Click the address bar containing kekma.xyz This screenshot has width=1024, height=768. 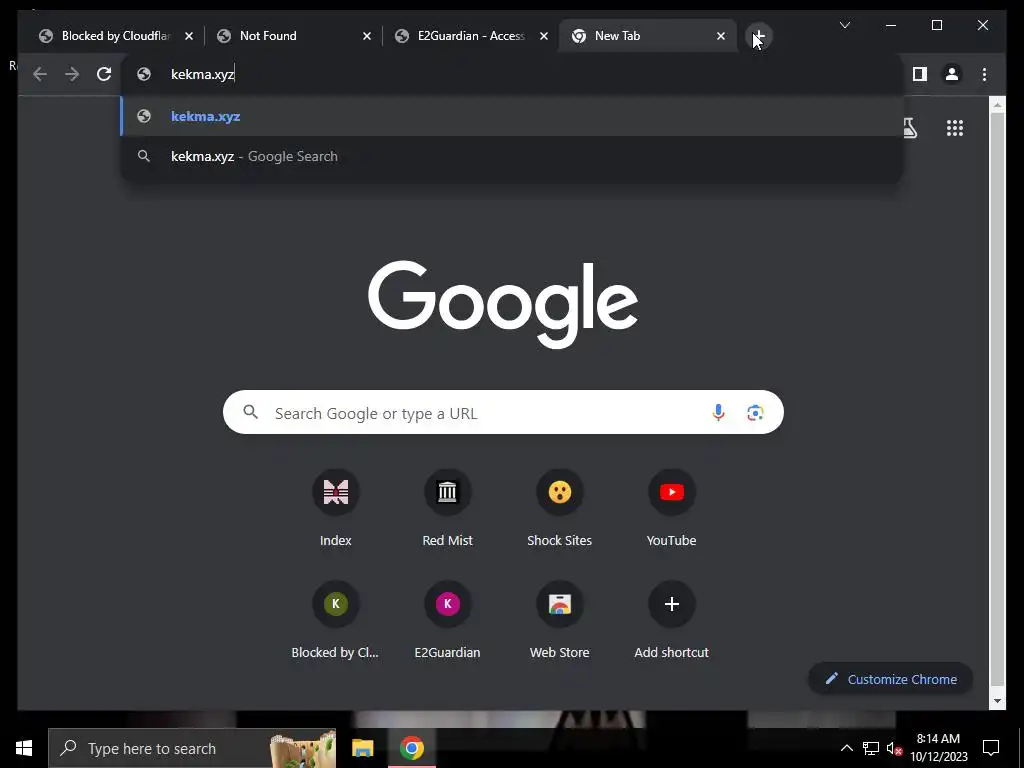click(512, 74)
